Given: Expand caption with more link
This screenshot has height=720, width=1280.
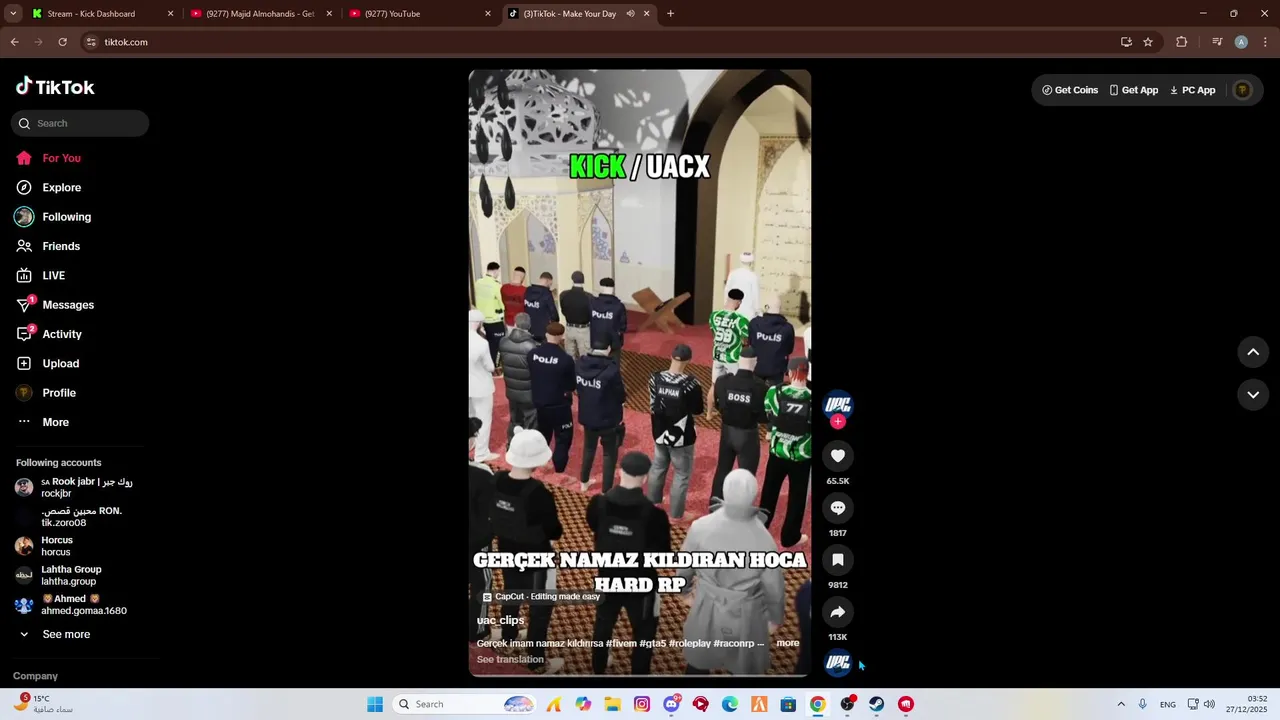Looking at the screenshot, I should click(788, 643).
